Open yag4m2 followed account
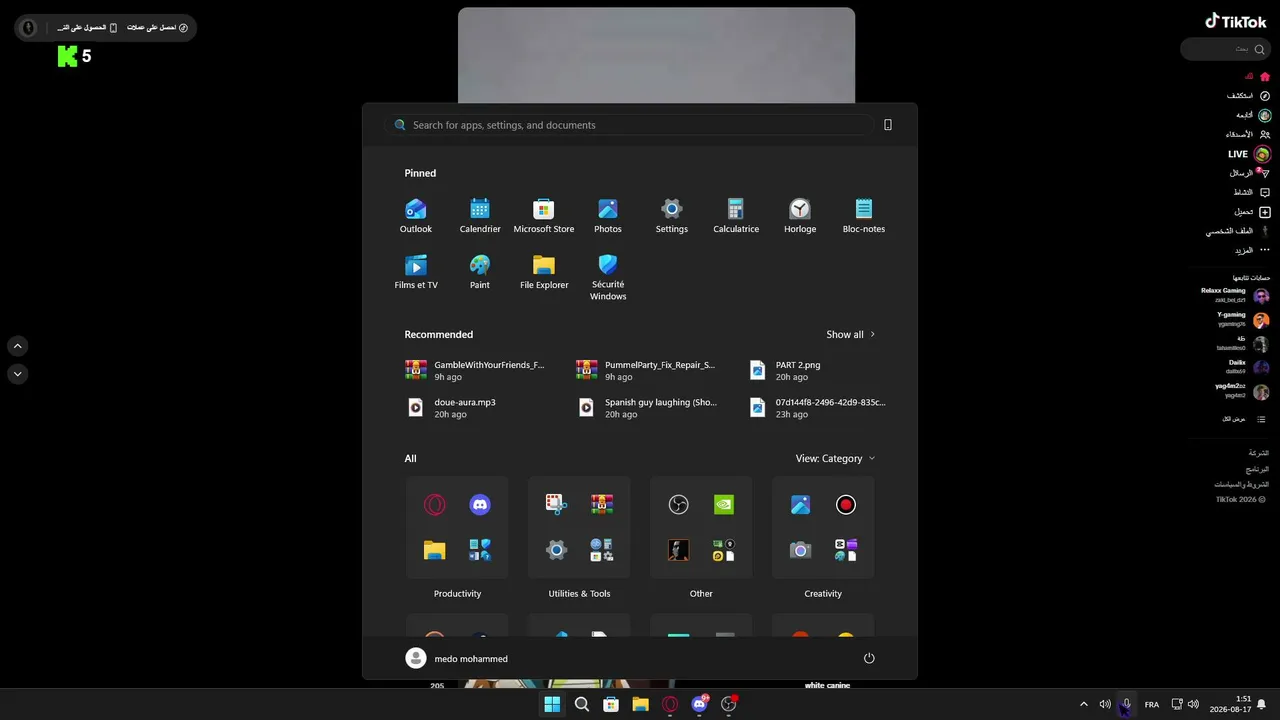 coord(1242,391)
